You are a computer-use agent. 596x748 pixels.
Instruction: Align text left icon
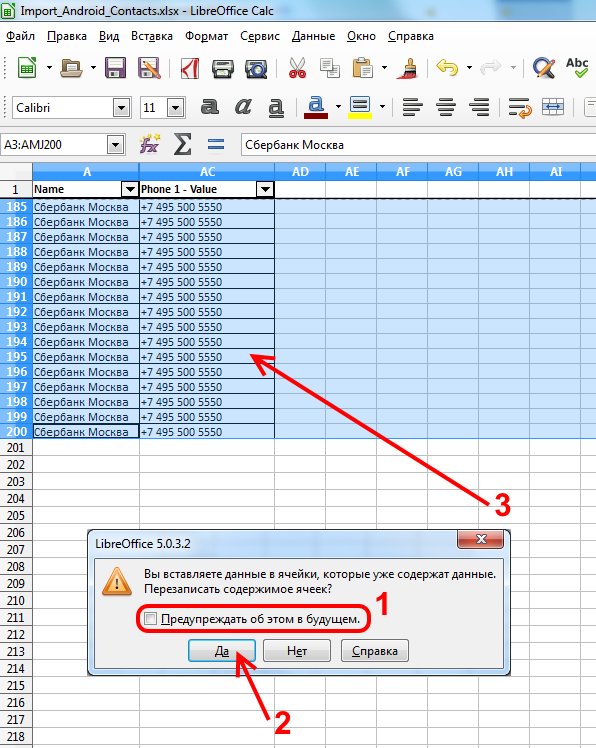pyautogui.click(x=412, y=107)
